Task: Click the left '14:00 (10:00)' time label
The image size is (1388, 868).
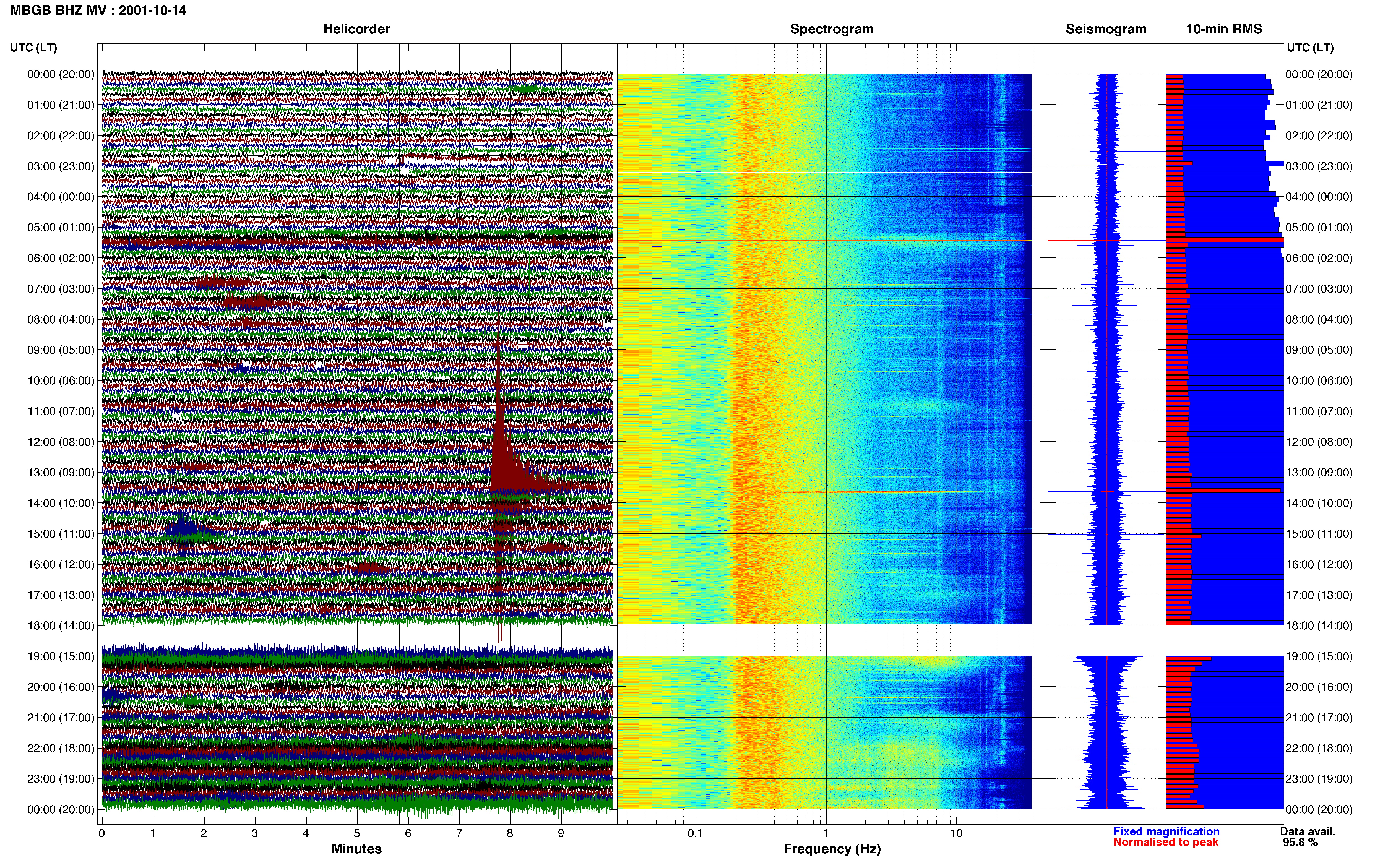Action: [61, 503]
